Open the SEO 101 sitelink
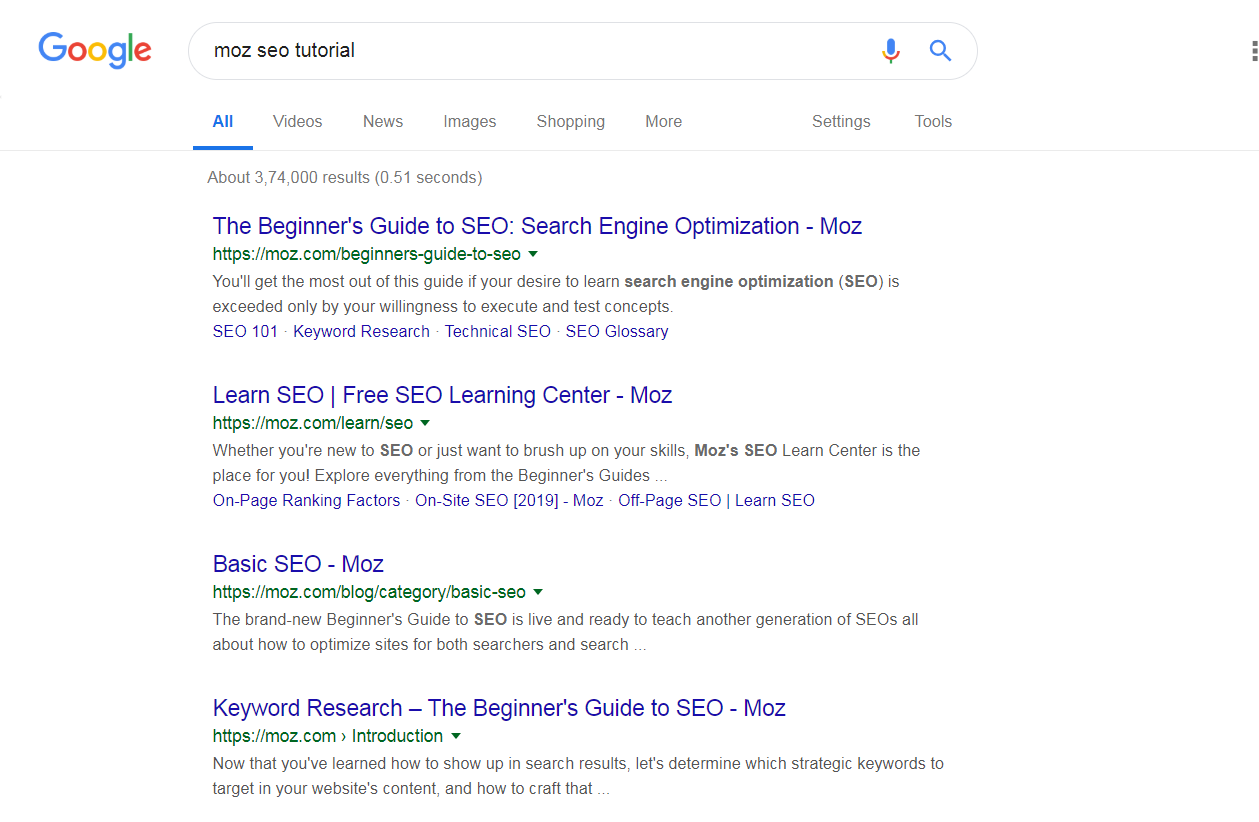The image size is (1259, 822). [x=245, y=331]
